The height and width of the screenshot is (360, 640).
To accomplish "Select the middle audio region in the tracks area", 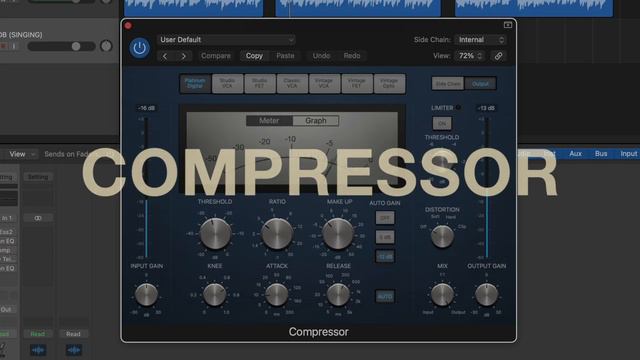I will click(x=358, y=7).
